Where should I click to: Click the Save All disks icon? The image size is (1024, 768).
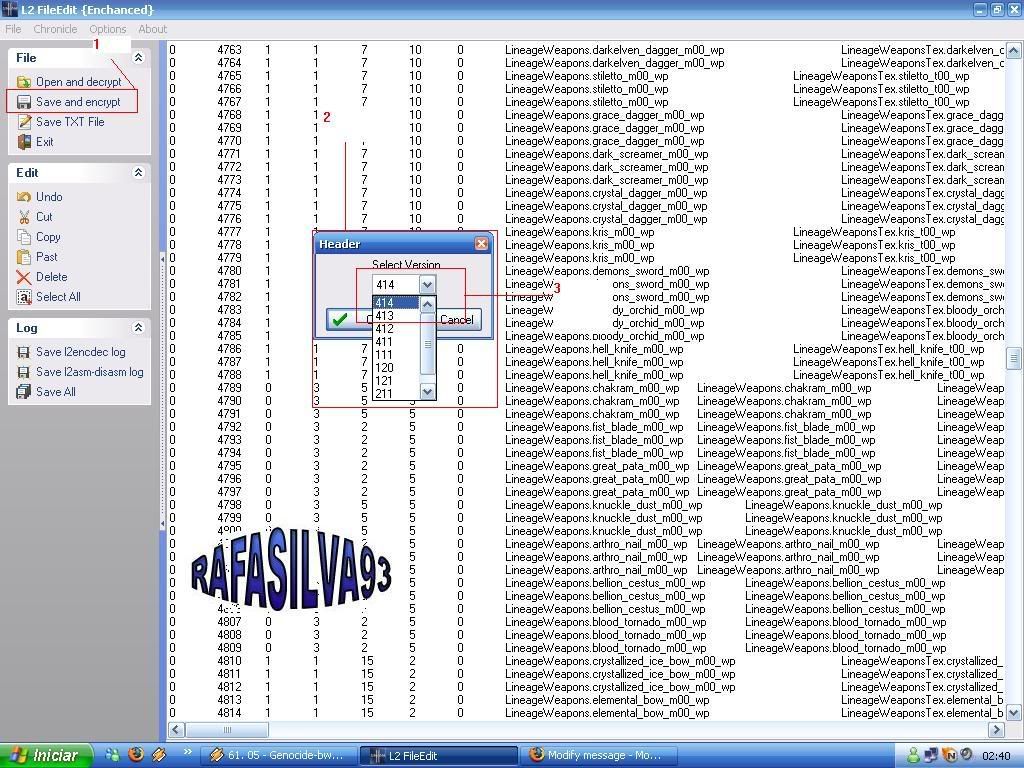click(x=24, y=392)
